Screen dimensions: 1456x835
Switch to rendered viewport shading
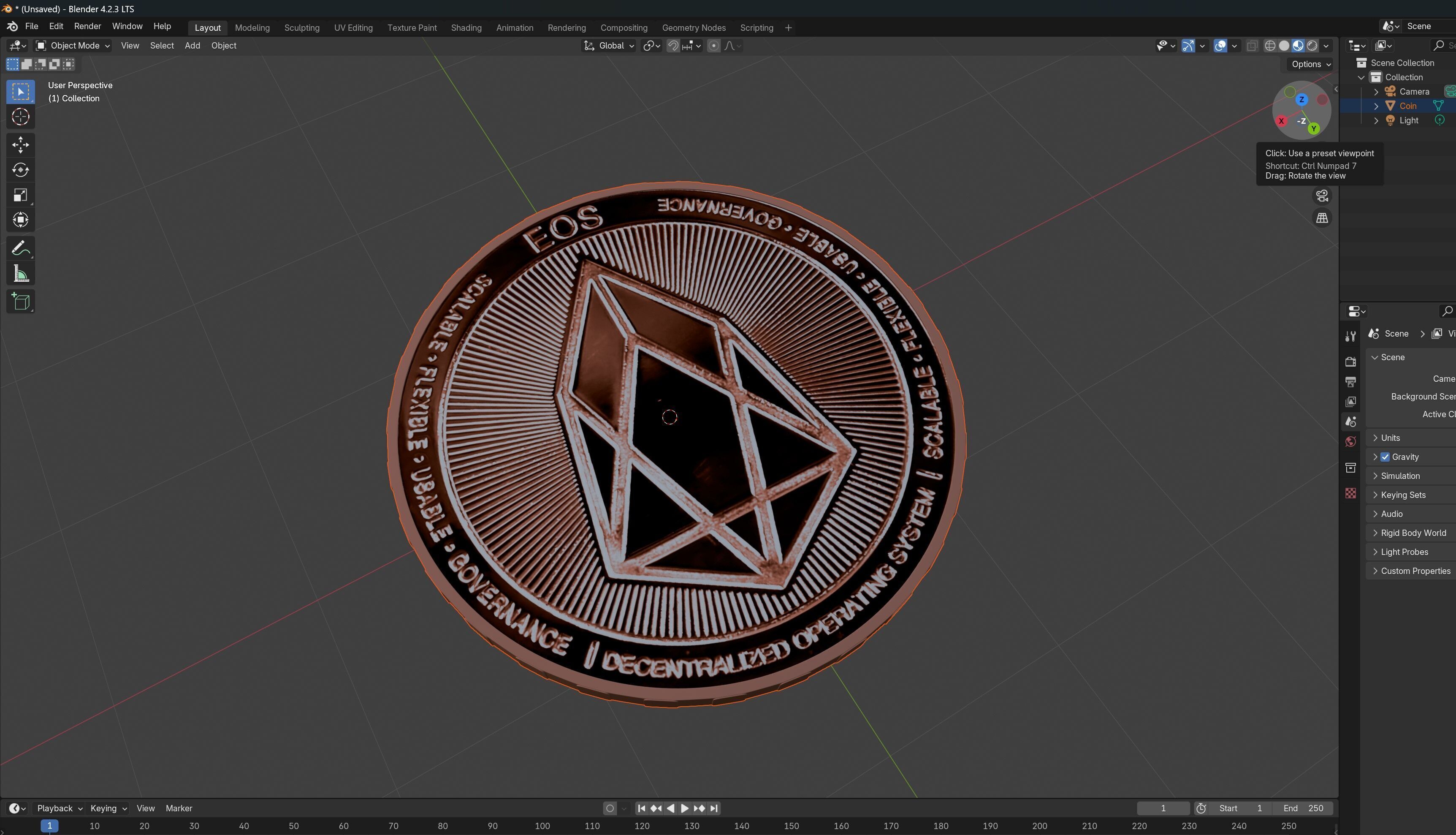coord(1312,46)
